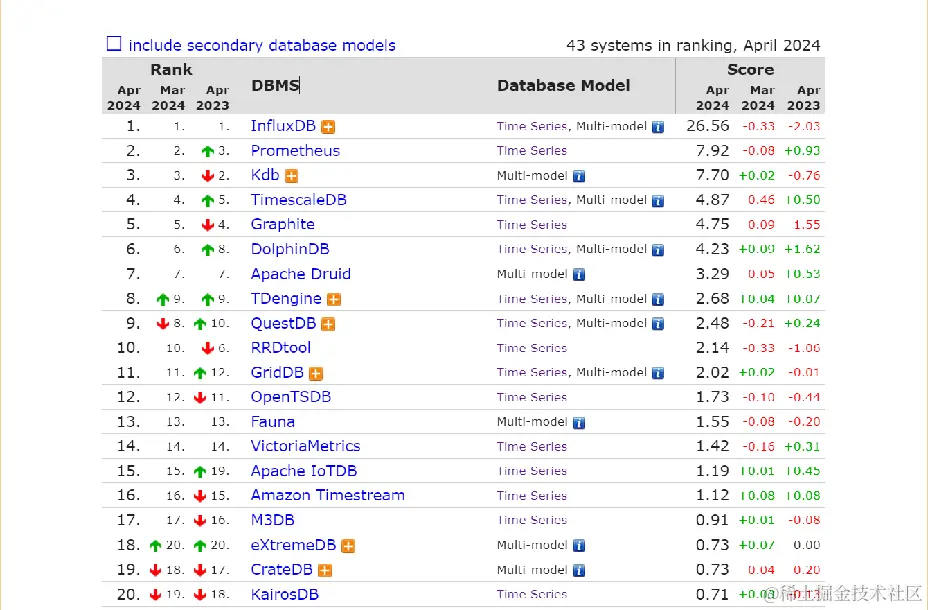The image size is (929, 610).
Task: Click the info icon in DolphinDB row
Action: pos(658,250)
